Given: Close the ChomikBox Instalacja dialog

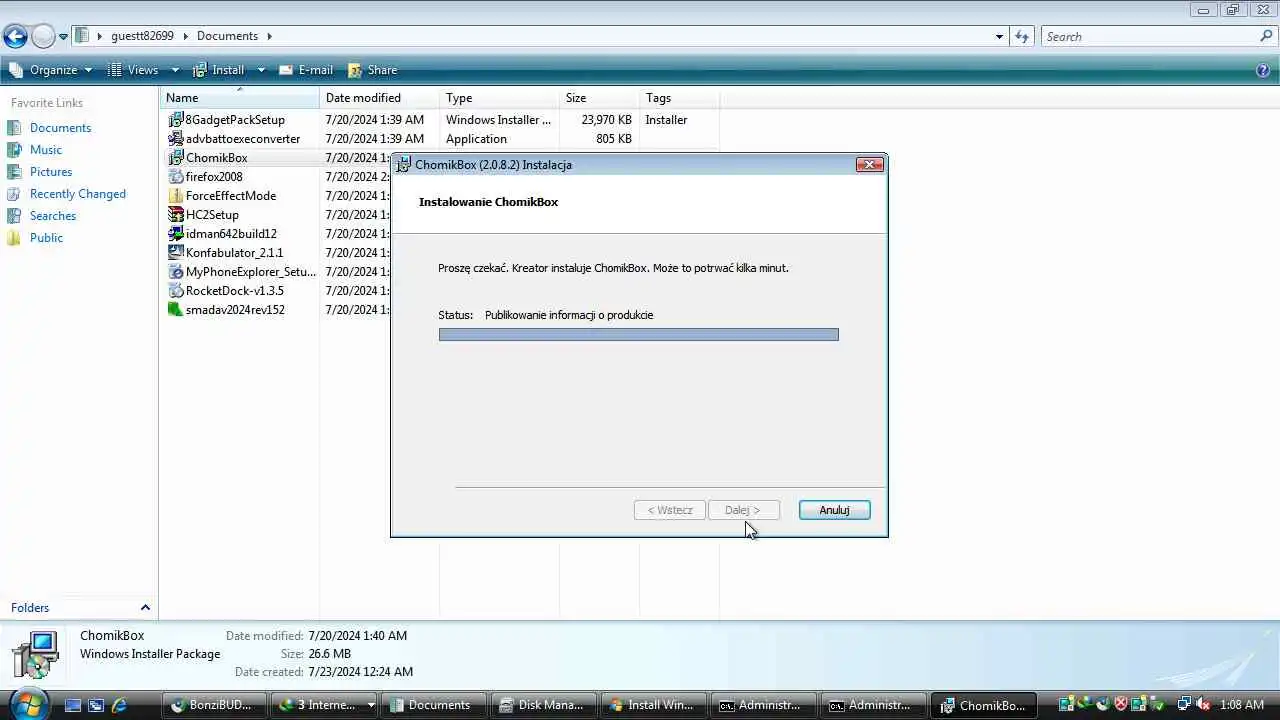Looking at the screenshot, I should tap(870, 165).
